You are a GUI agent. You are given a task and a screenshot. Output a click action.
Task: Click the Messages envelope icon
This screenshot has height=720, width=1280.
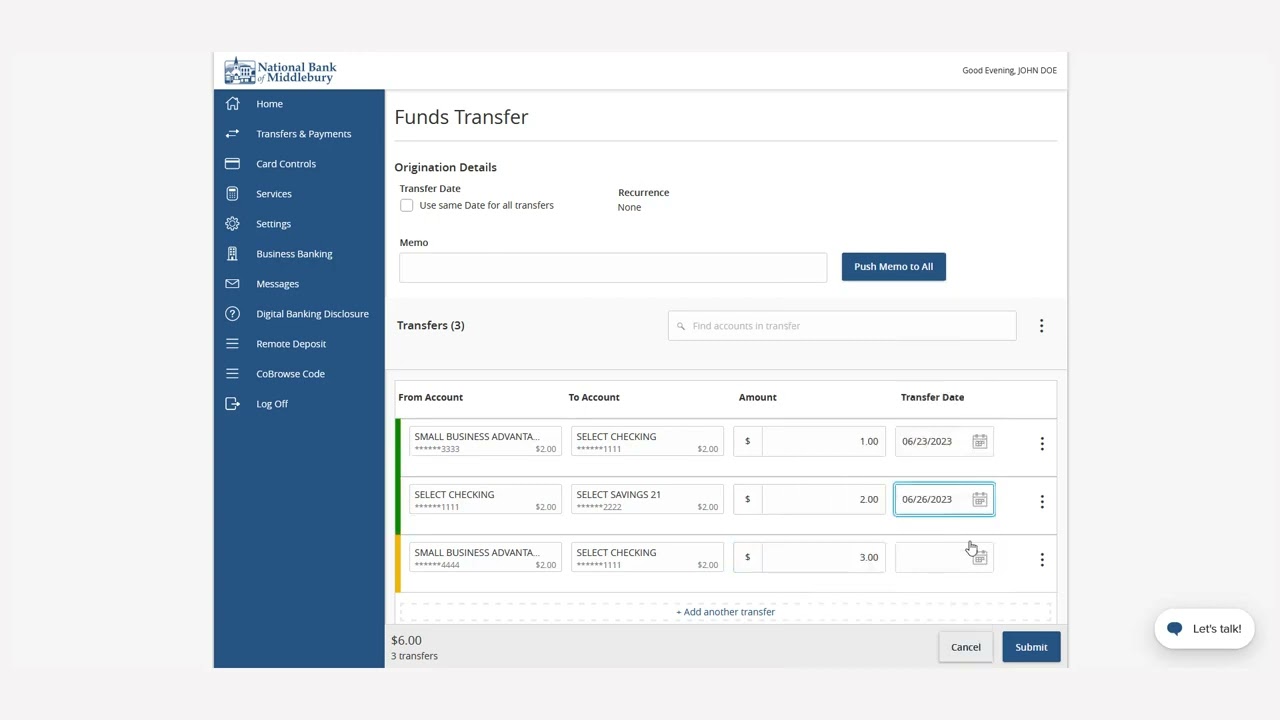[232, 284]
